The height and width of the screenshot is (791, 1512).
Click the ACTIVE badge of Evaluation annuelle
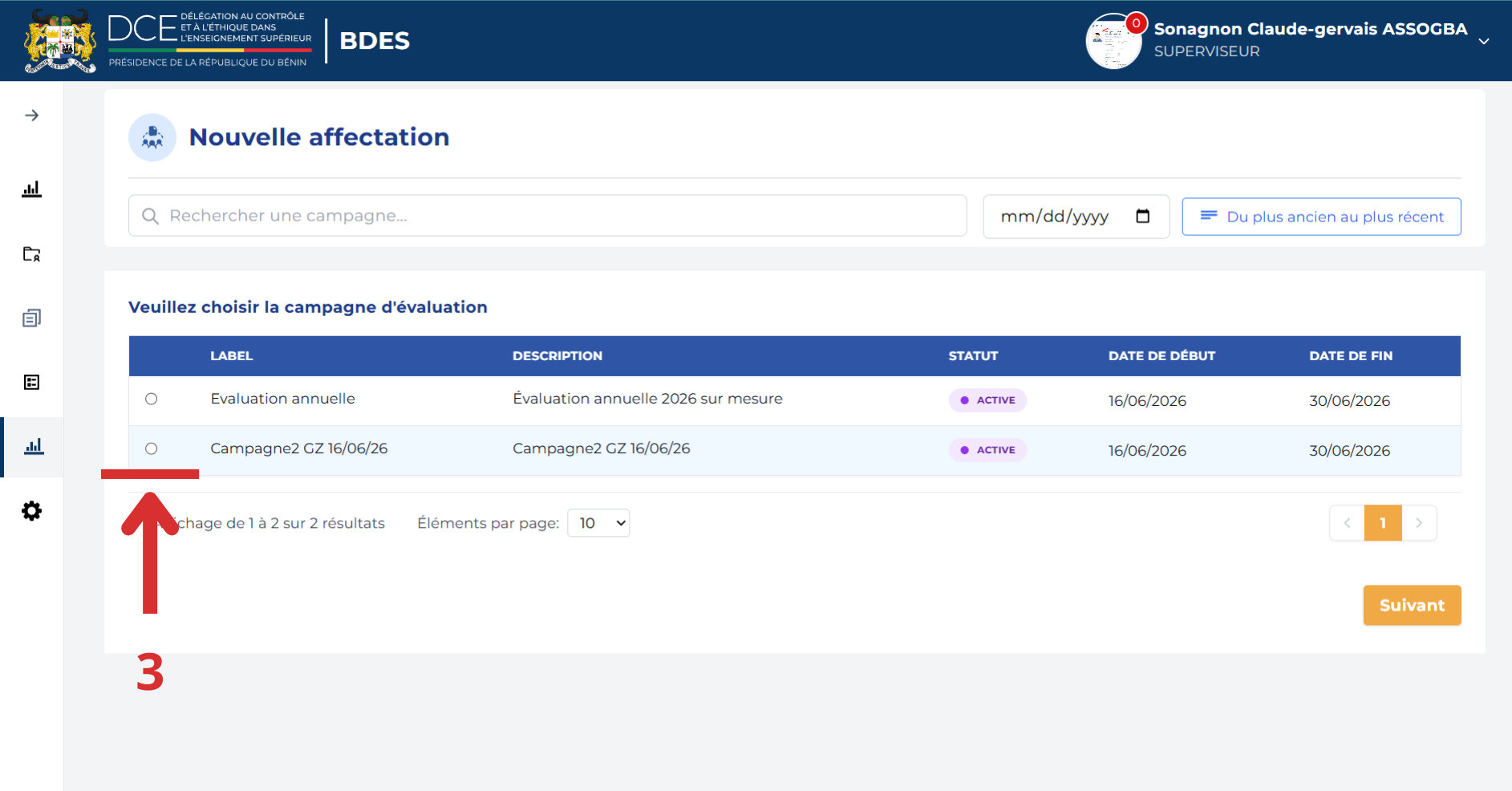[987, 400]
